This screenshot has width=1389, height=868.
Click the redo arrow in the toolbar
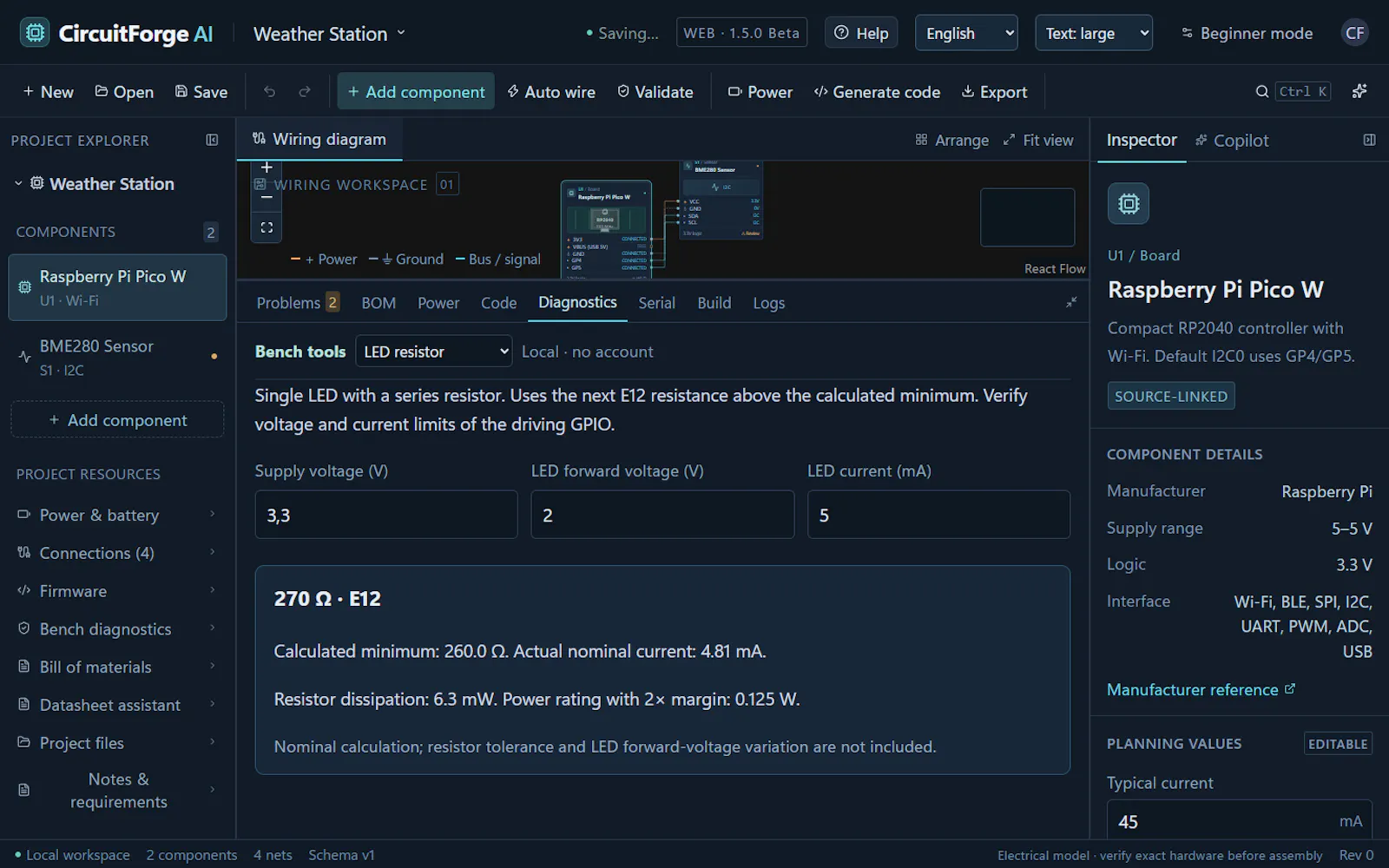click(305, 92)
